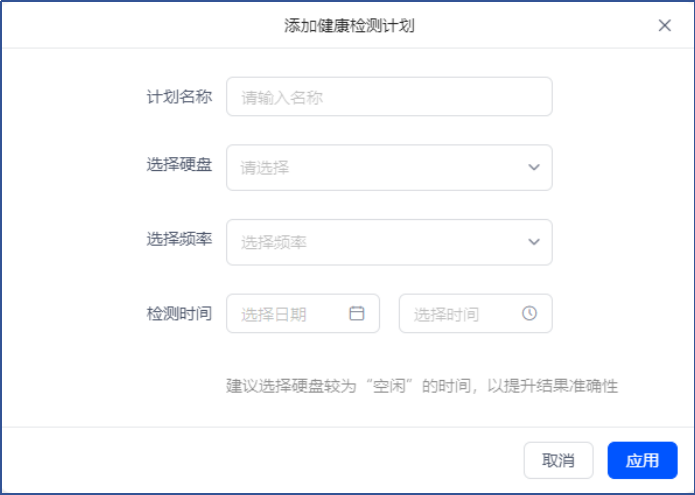
Task: Click the dialog title 添加健康检测计划
Action: point(349,26)
